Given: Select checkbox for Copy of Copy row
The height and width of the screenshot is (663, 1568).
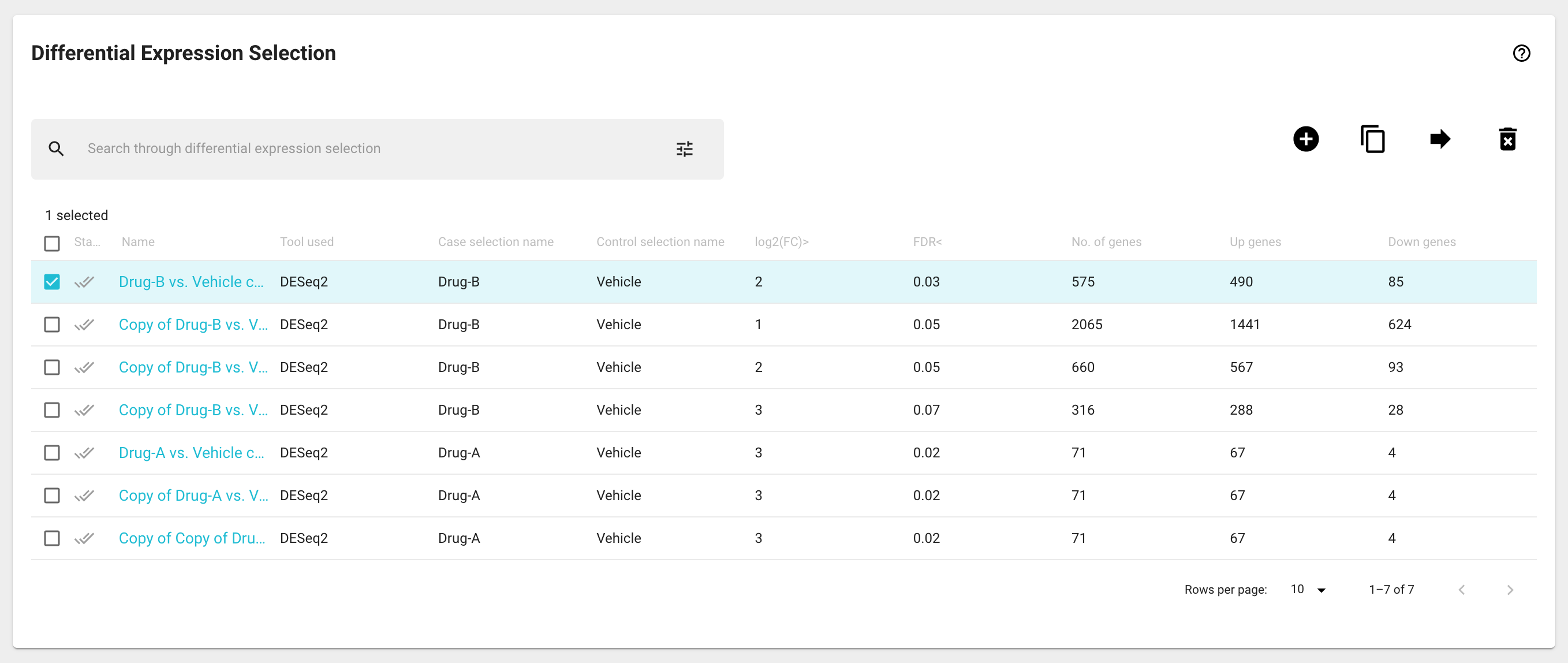Looking at the screenshot, I should tap(52, 538).
